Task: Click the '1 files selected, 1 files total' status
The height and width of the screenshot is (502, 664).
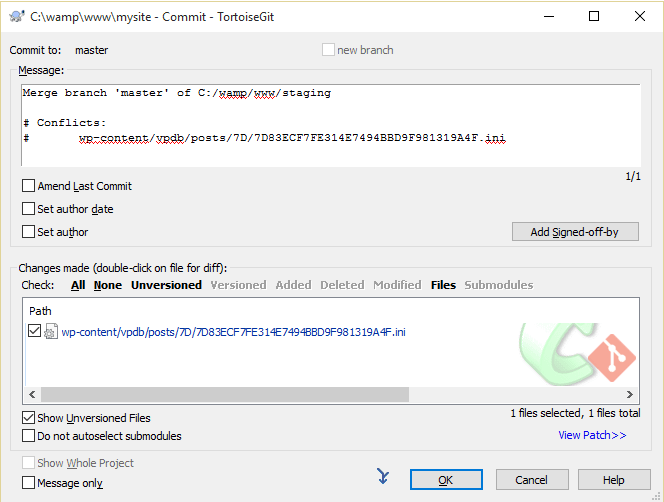Action: [575, 413]
